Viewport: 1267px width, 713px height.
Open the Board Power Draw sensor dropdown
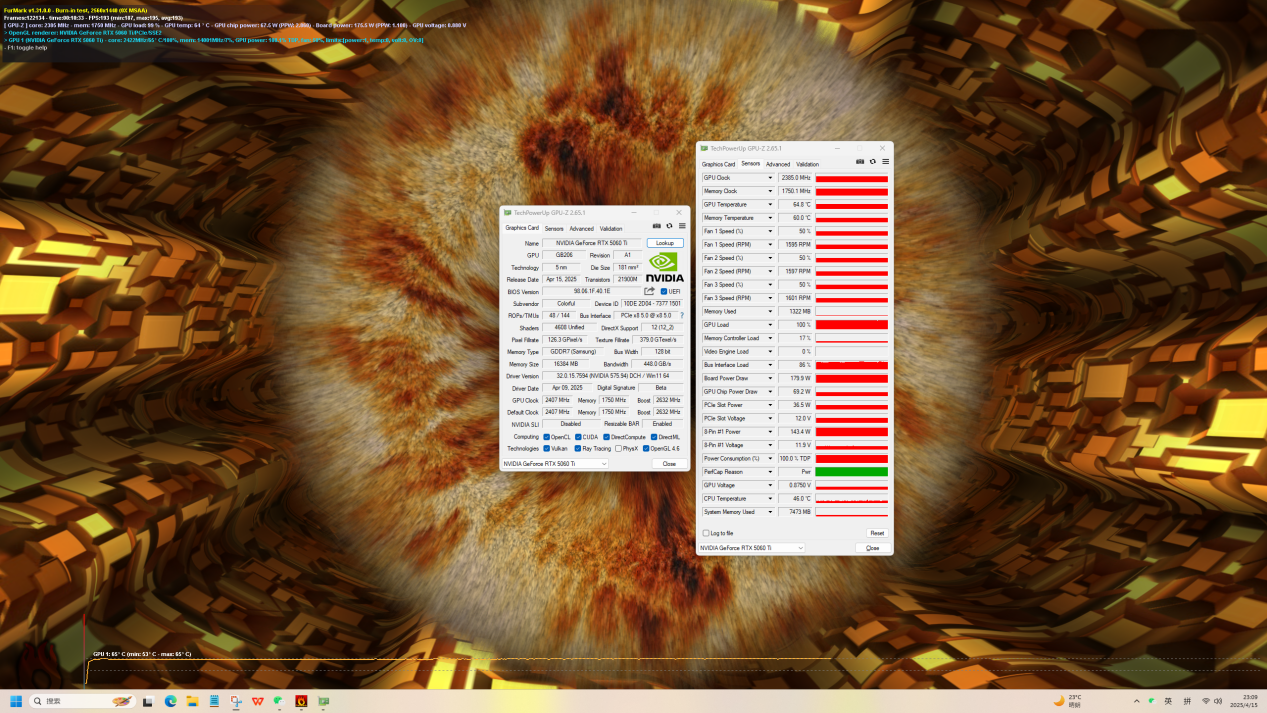(x=770, y=378)
